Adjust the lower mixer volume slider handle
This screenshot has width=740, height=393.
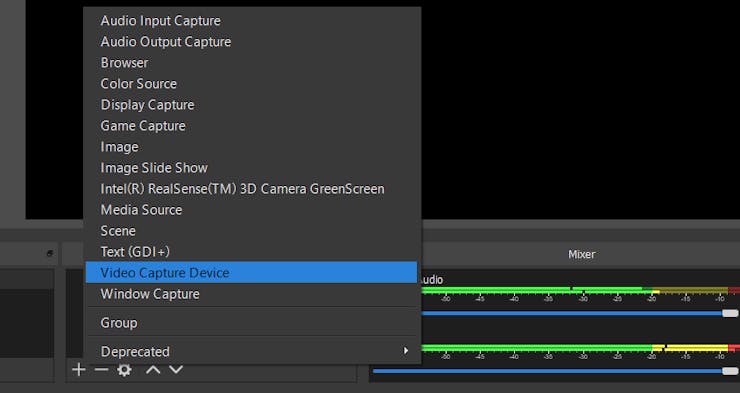[730, 371]
